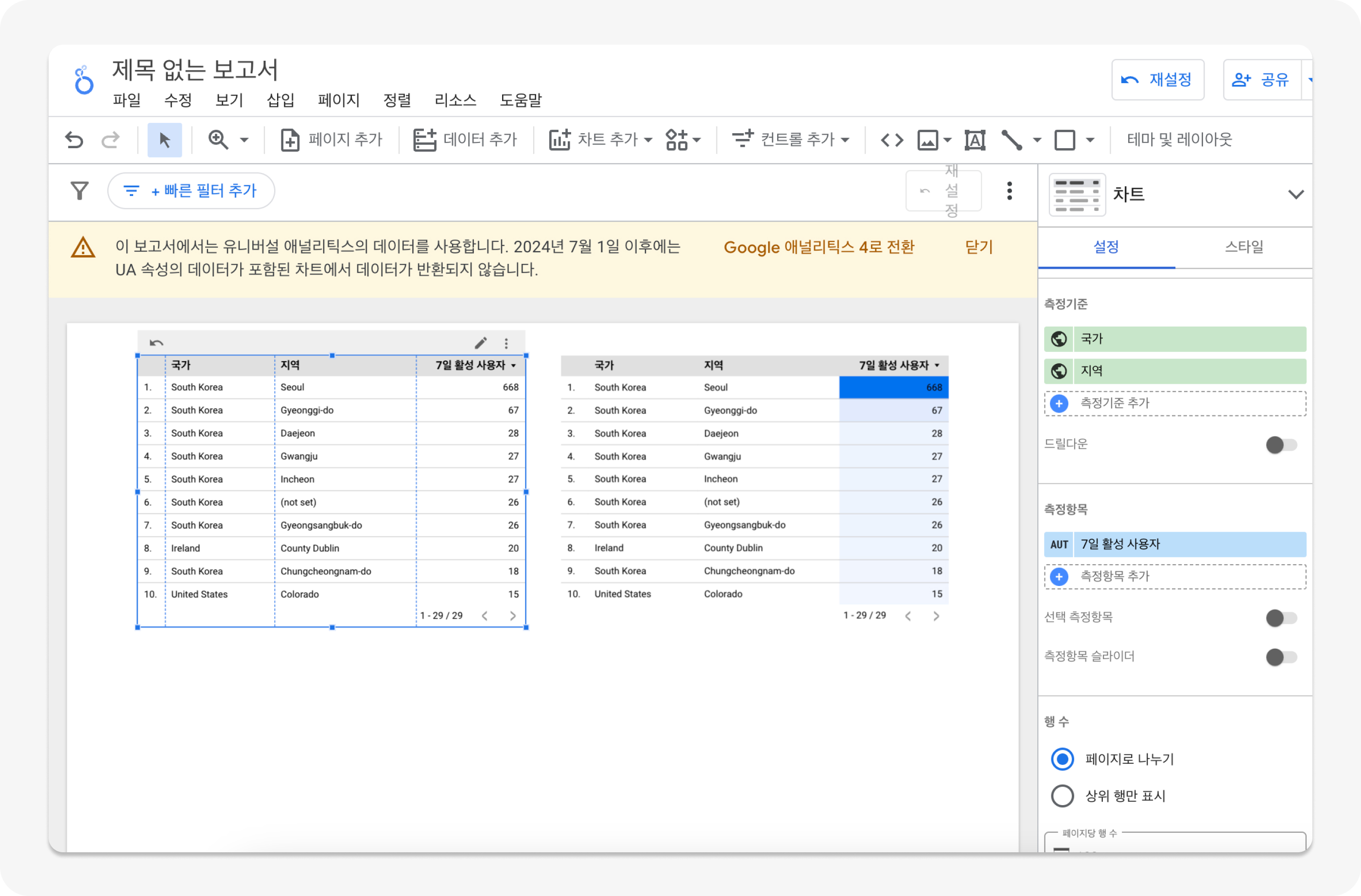Image resolution: width=1361 pixels, height=896 pixels.
Task: Sort right table by 7일 활성 사용자 header
Action: [899, 365]
